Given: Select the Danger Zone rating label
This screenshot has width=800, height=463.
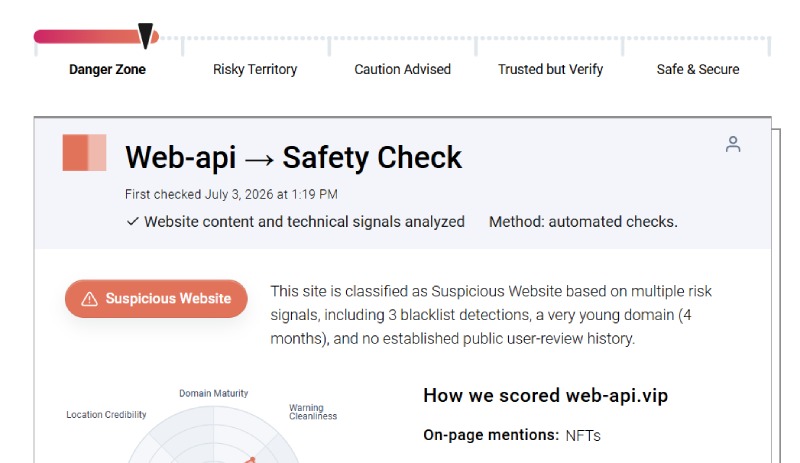Looking at the screenshot, I should (x=107, y=69).
